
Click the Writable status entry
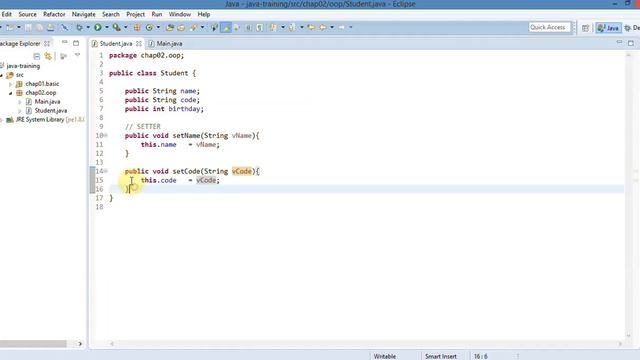tap(384, 356)
